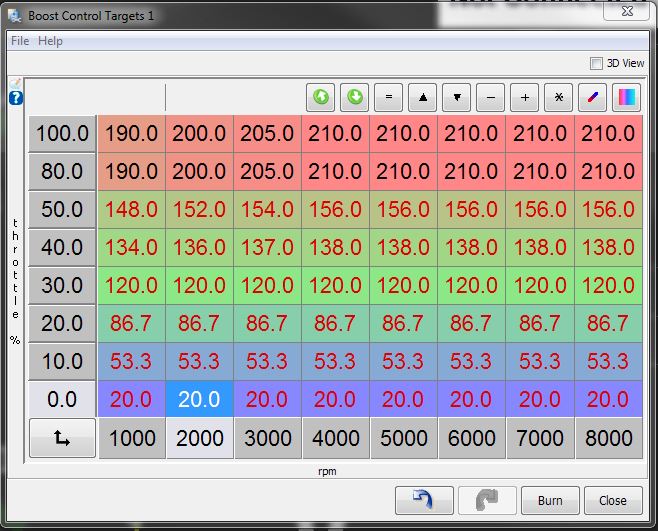Click the asterisk multiply button
The width and height of the screenshot is (658, 531).
(559, 98)
